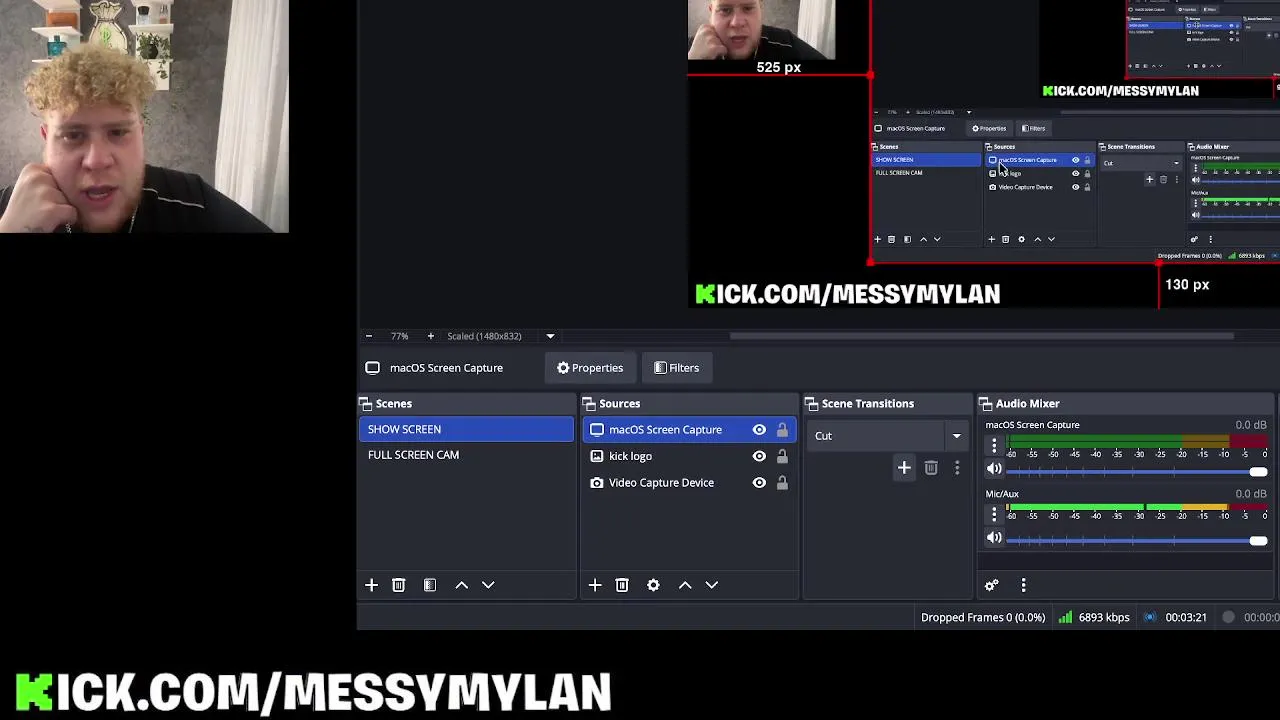This screenshot has height=720, width=1280.
Task: Move the selected scene down
Action: 488,585
